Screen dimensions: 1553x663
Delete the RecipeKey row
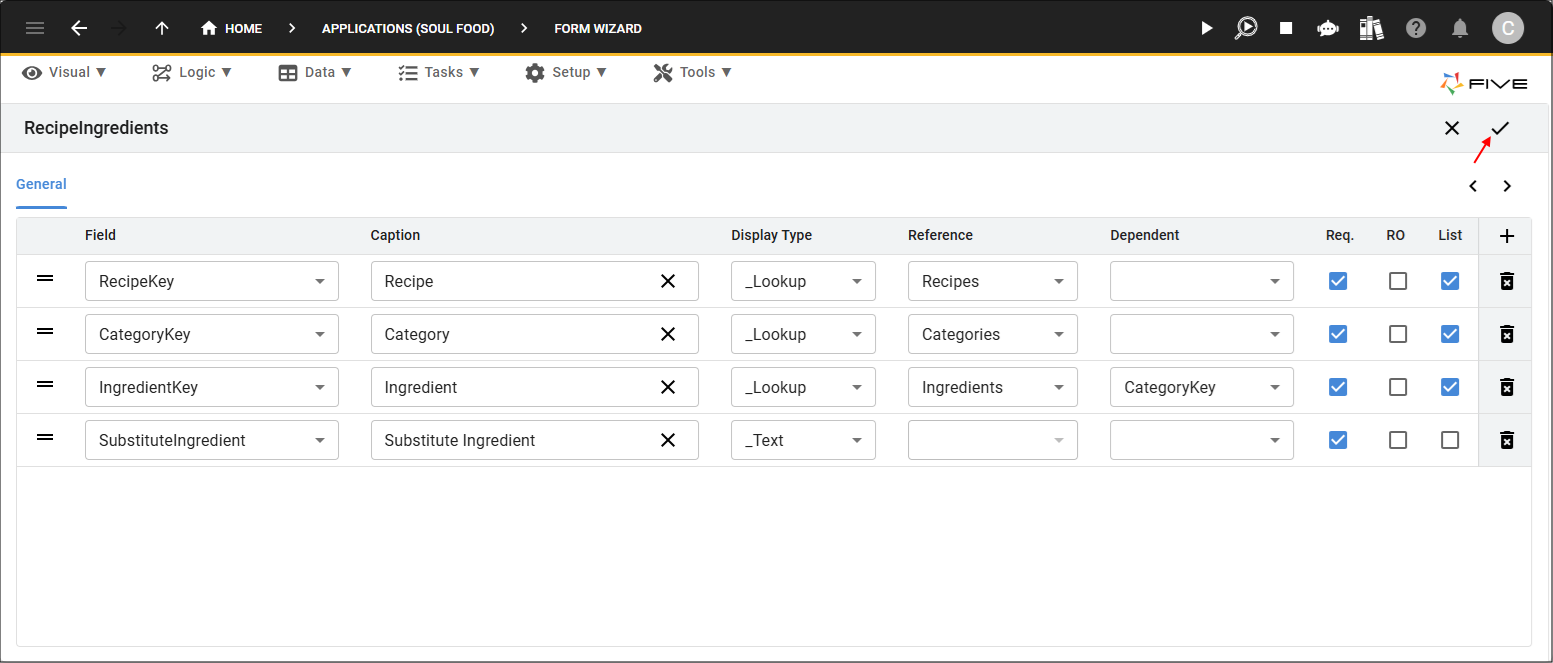(1507, 281)
